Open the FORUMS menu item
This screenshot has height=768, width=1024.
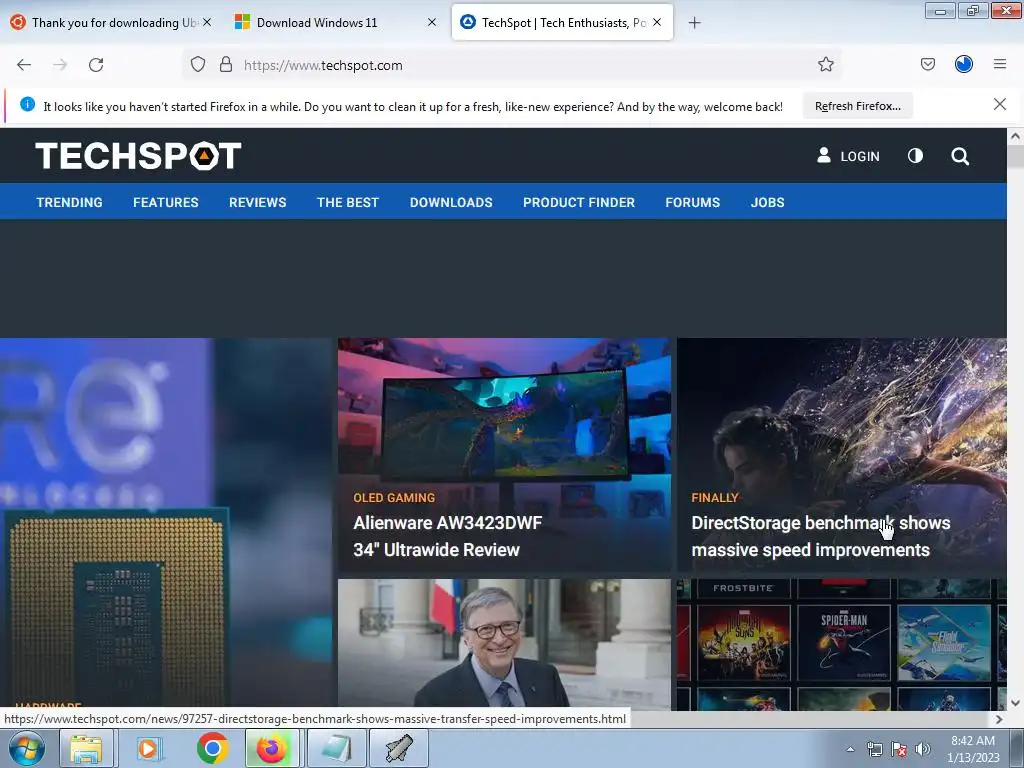coord(692,202)
